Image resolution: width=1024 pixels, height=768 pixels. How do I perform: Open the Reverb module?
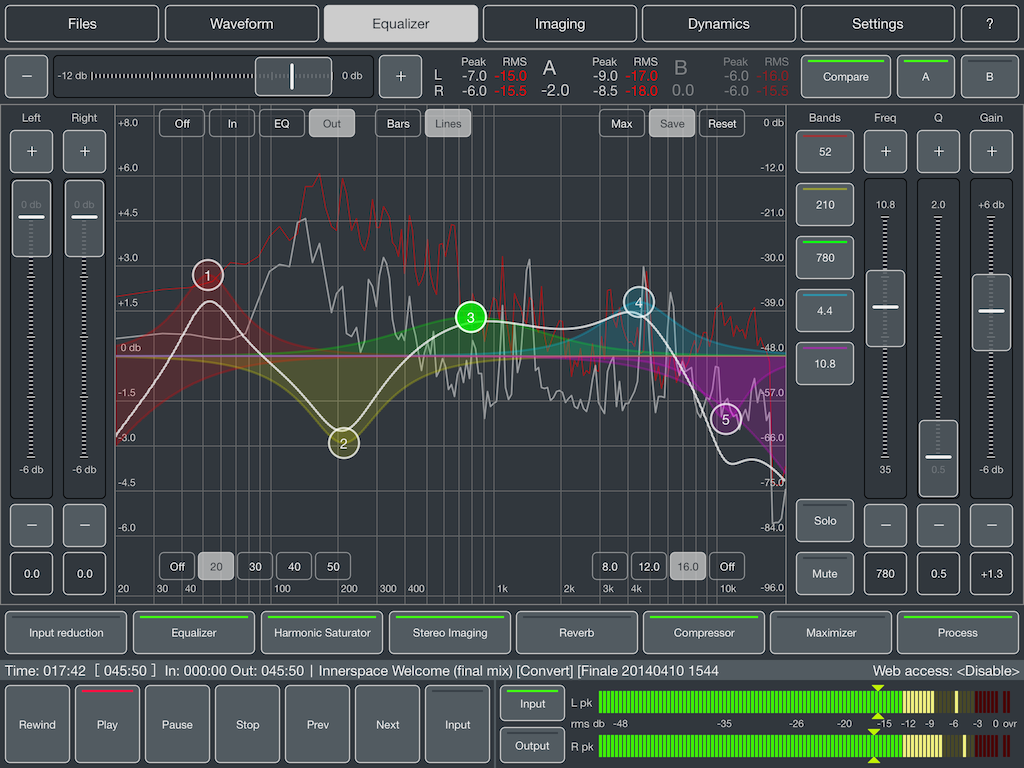pos(576,632)
